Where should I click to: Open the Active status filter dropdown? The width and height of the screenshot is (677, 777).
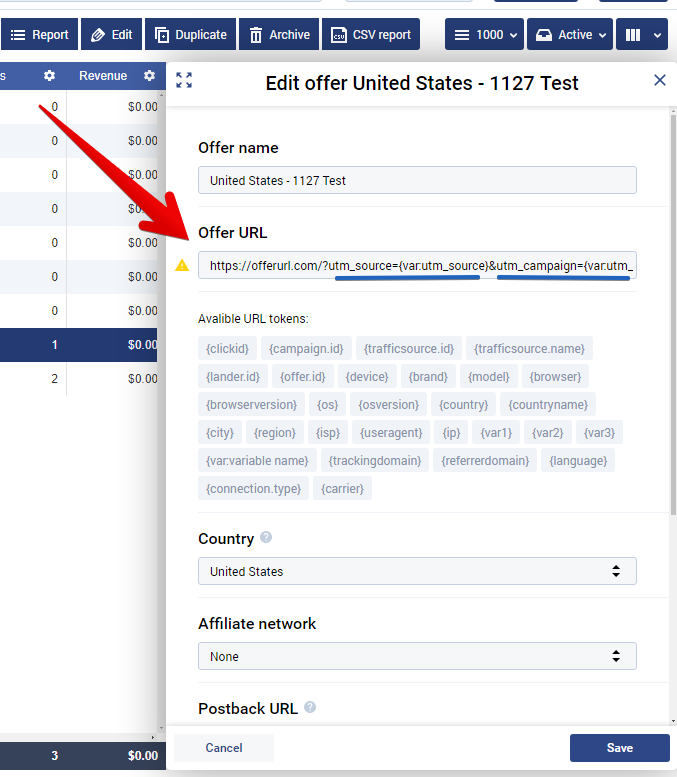570,35
